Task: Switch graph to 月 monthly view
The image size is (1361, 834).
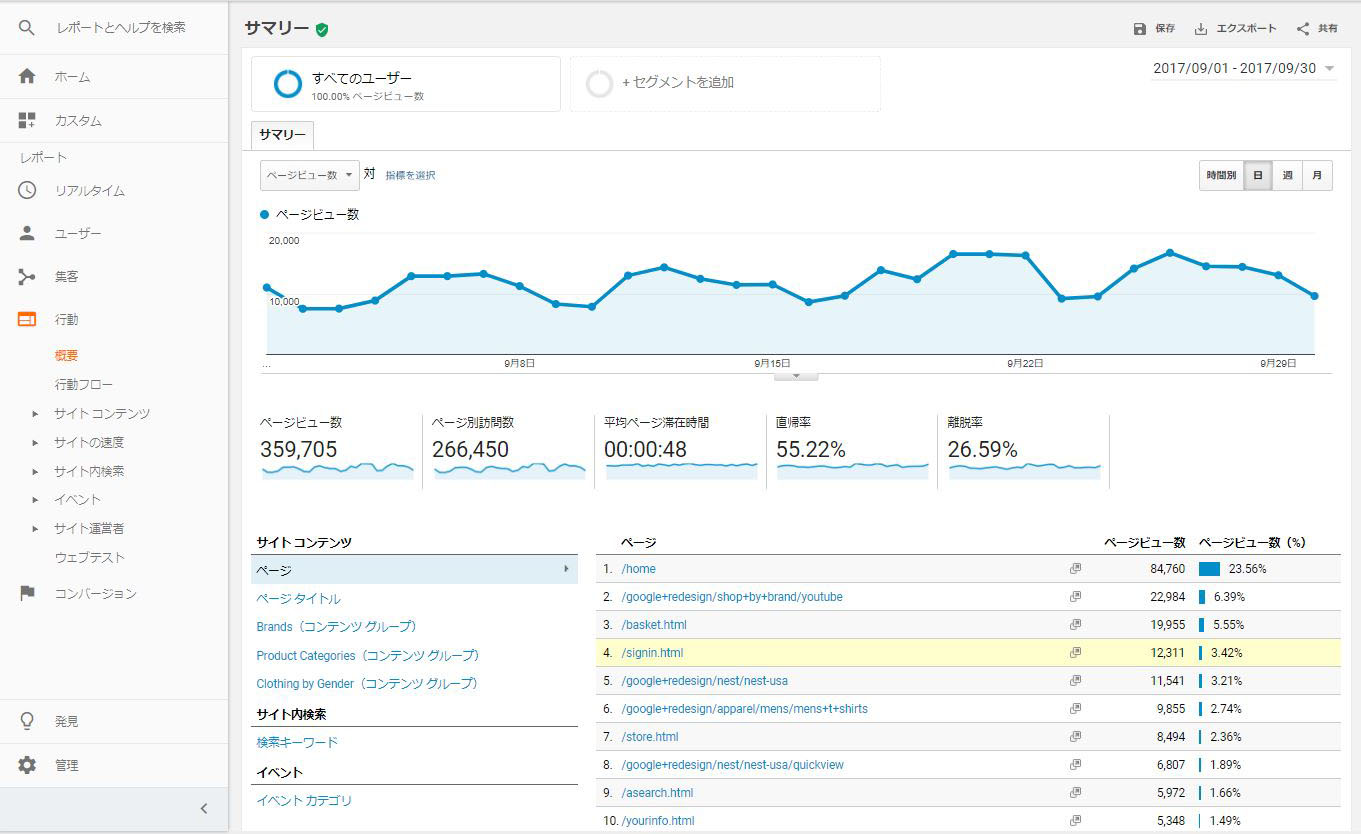Action: click(x=1317, y=175)
